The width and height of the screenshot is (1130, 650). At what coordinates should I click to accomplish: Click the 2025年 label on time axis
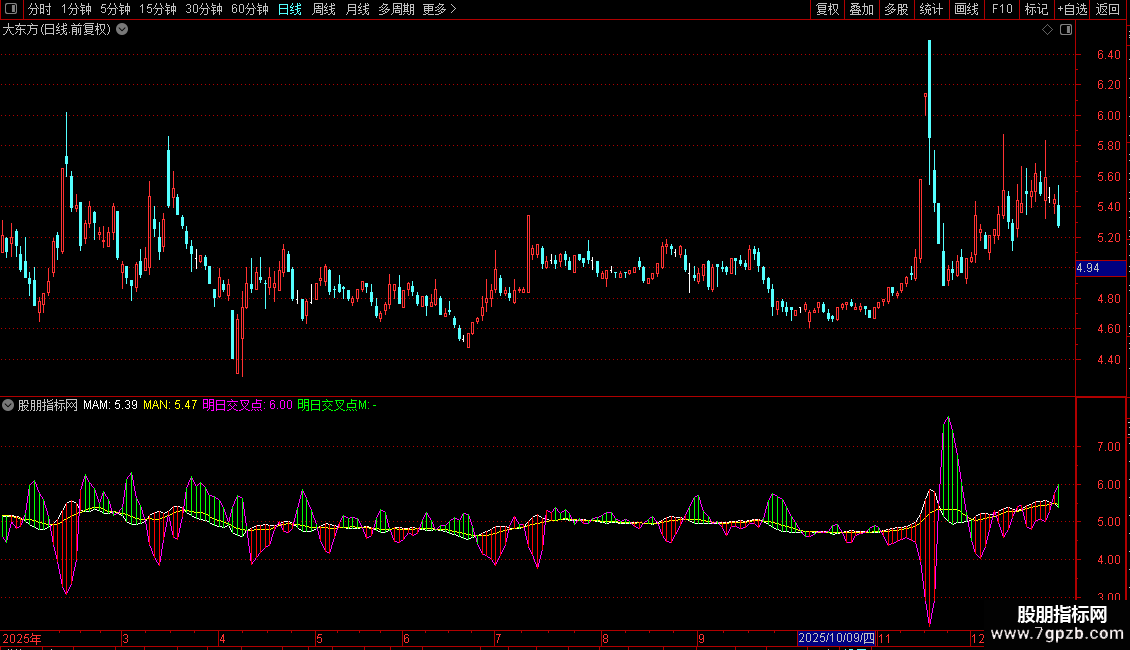pyautogui.click(x=22, y=638)
